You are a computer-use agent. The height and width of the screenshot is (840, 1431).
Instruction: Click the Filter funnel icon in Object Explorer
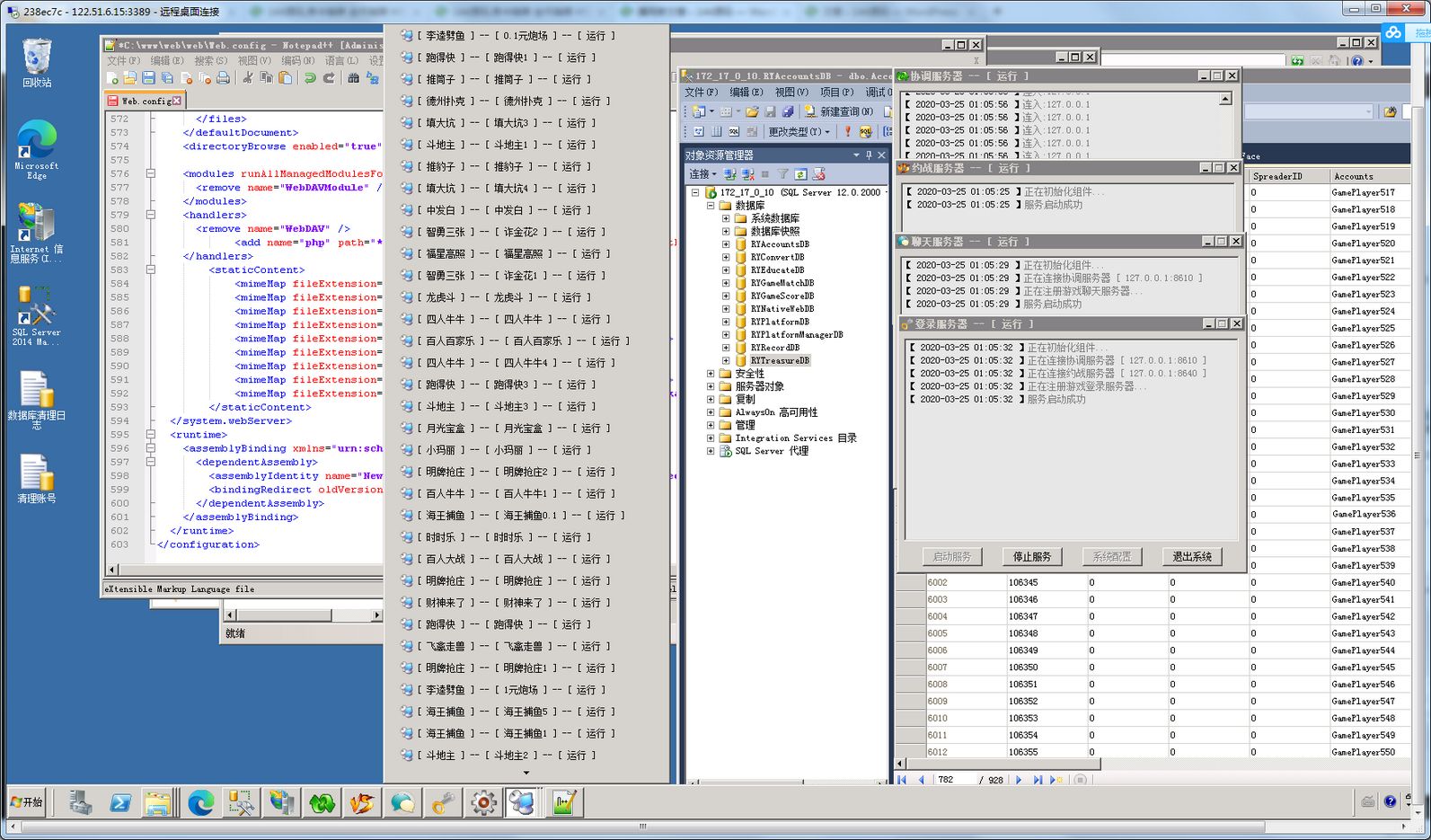pos(782,174)
